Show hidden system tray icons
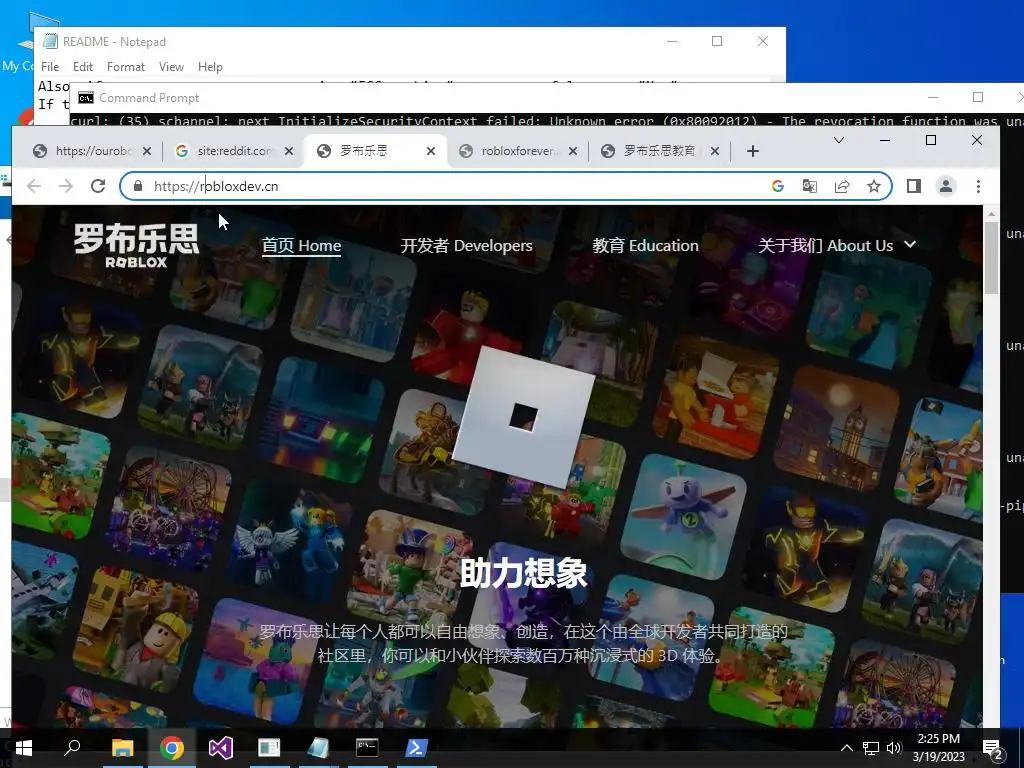Viewport: 1024px width, 768px height. click(846, 748)
